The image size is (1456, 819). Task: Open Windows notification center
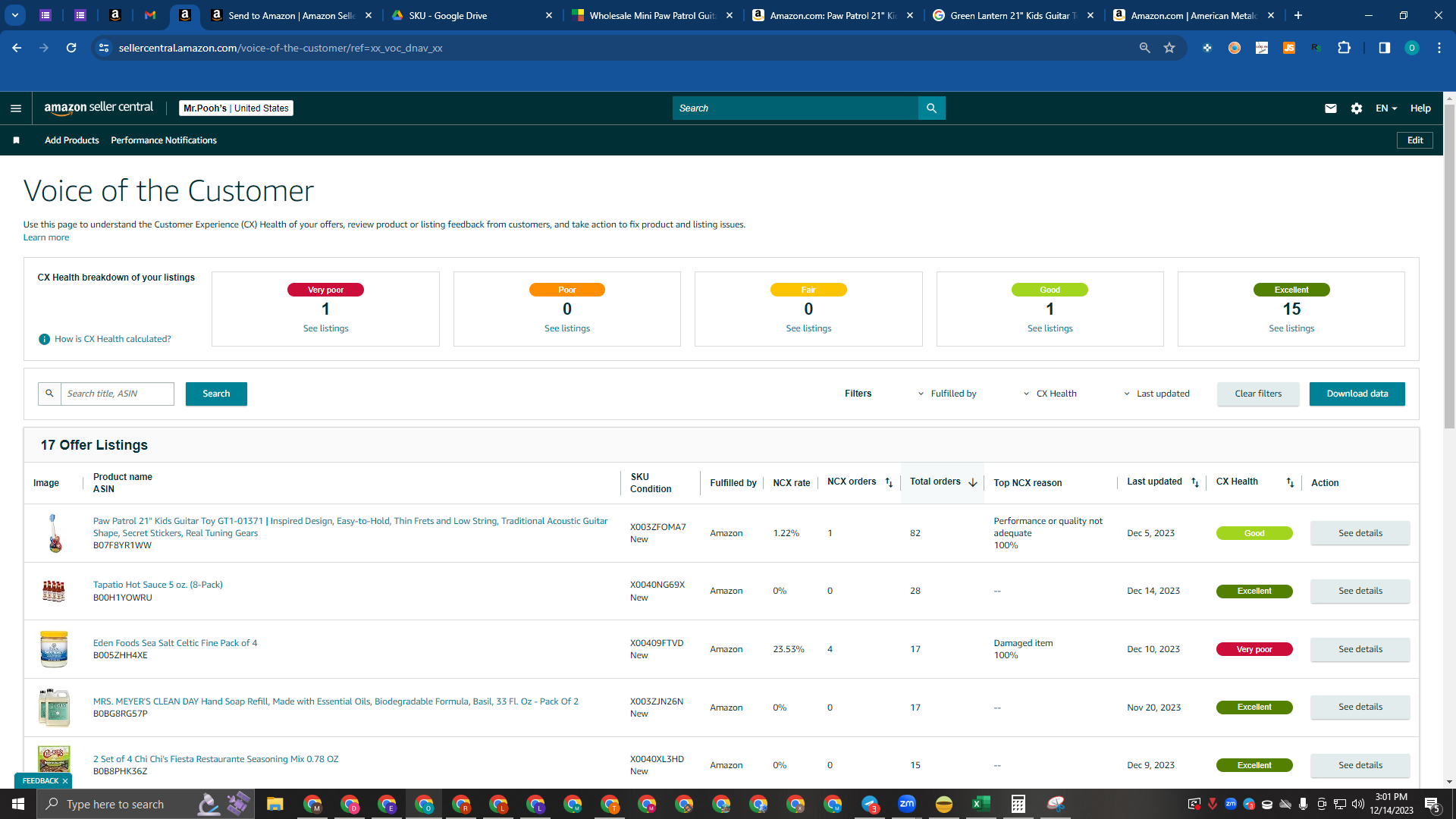point(1432,804)
